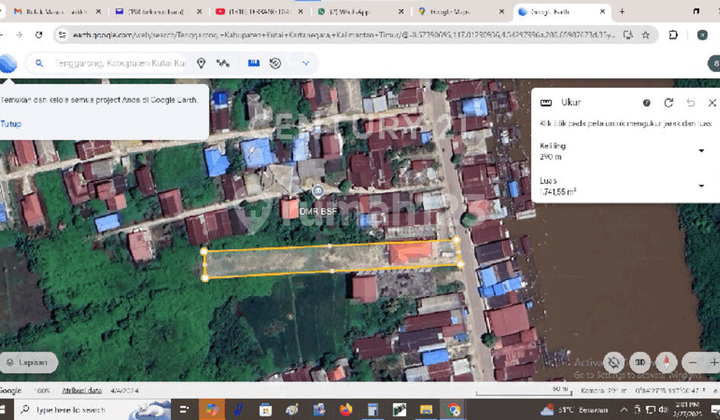This screenshot has width=720, height=420.
Task: Open help in the Ukur panel
Action: coord(647,103)
